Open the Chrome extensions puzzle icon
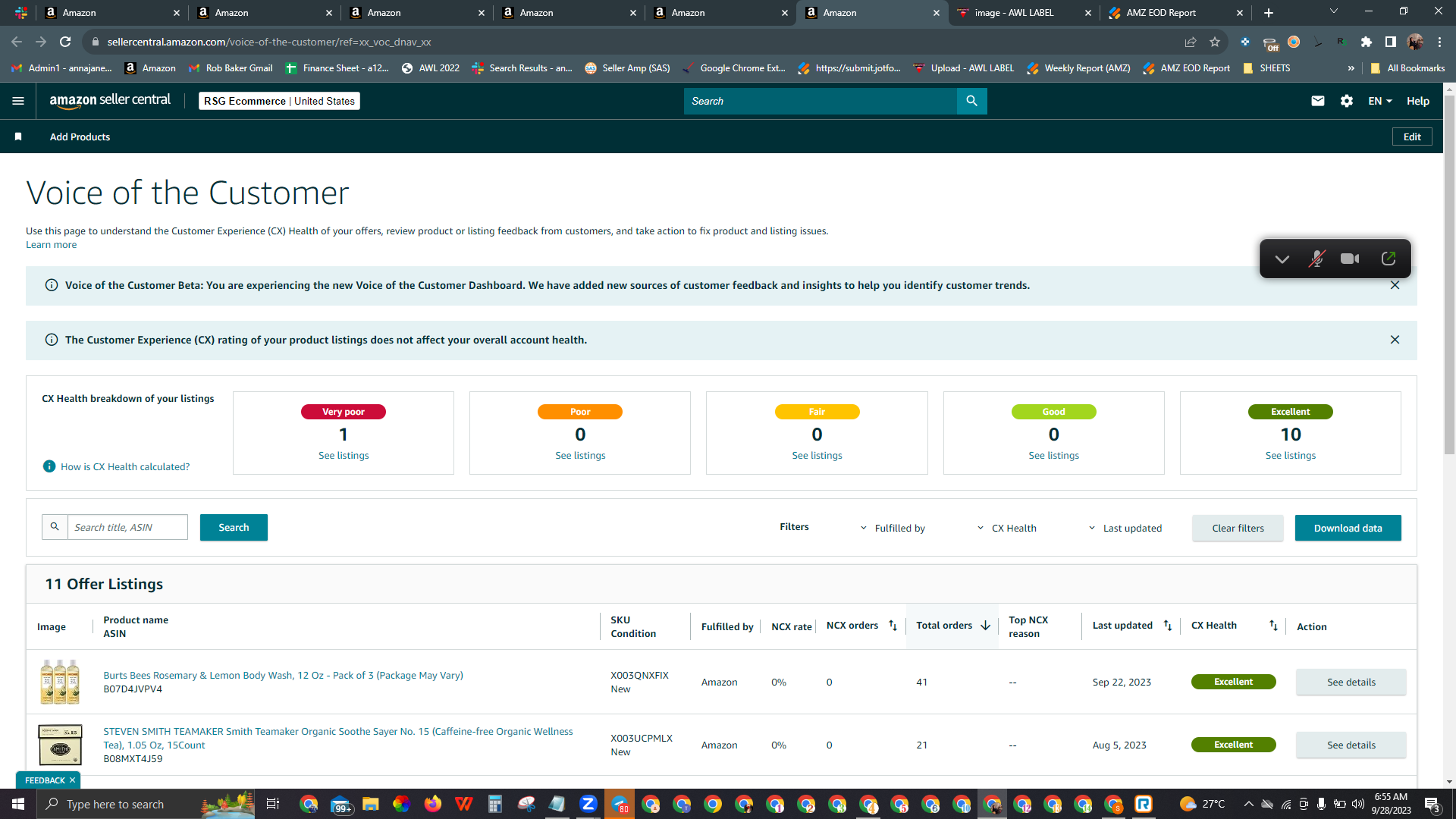This screenshot has width=1456, height=819. pos(1367,42)
